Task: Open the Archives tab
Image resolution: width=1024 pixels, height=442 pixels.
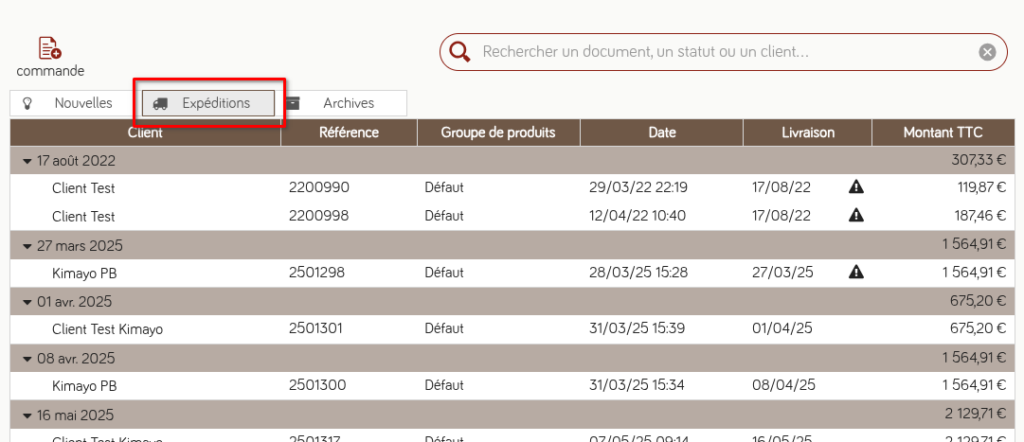Action: (x=344, y=103)
